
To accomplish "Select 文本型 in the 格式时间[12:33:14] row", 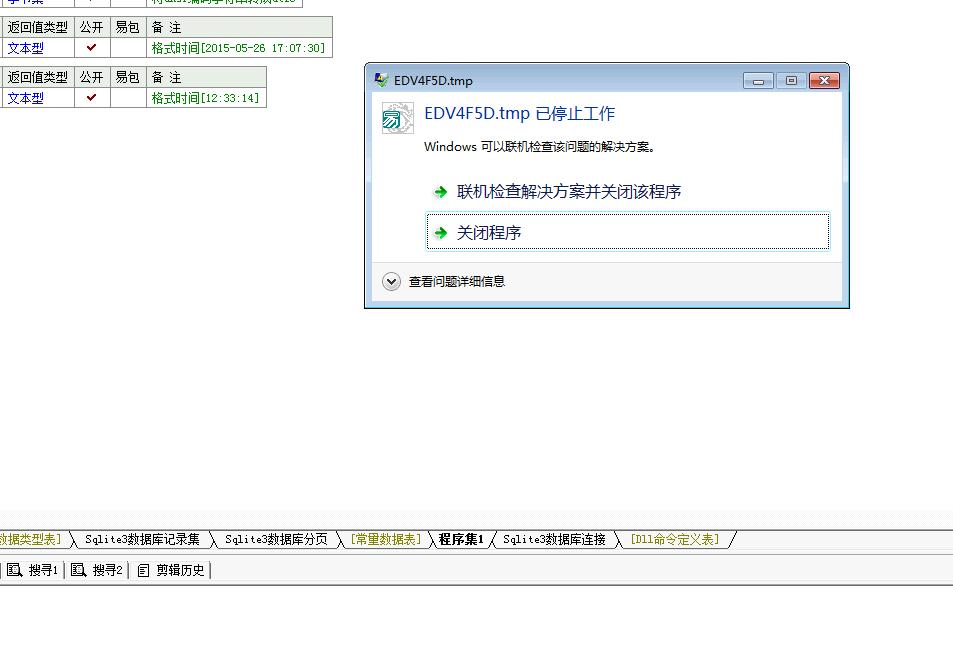I will [26, 98].
